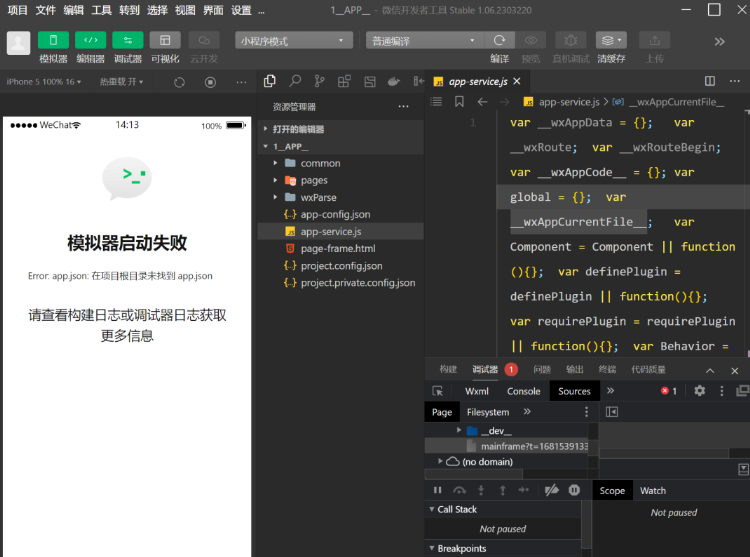Toggle the simulator (模拟器) panel button
Image resolution: width=750 pixels, height=557 pixels.
[x=53, y=40]
